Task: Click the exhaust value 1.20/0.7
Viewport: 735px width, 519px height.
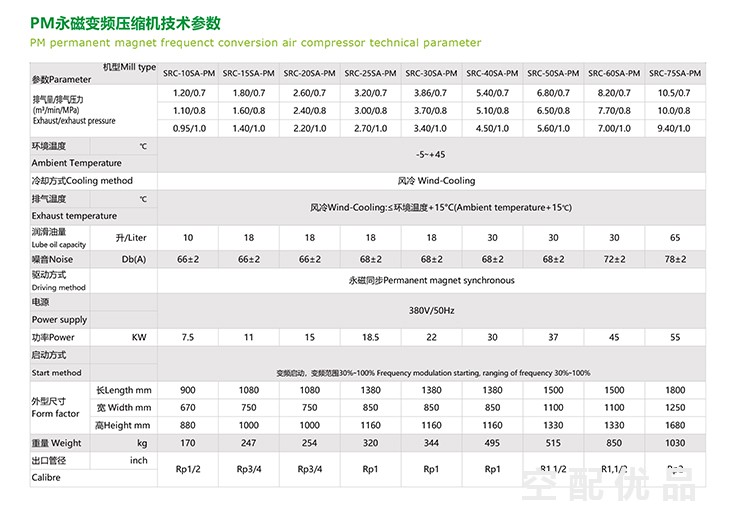Action: point(189,93)
